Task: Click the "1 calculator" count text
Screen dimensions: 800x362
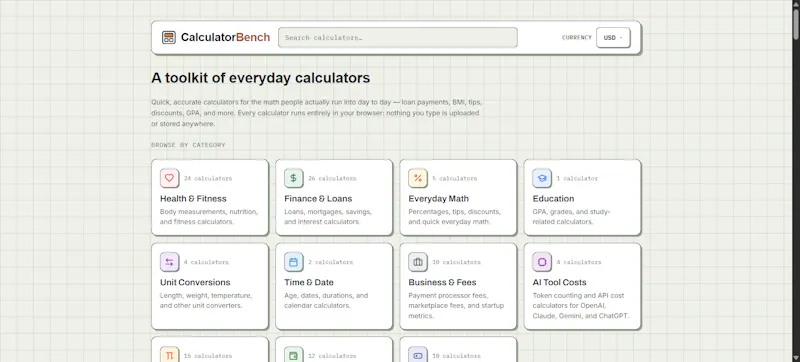Action: click(577, 178)
